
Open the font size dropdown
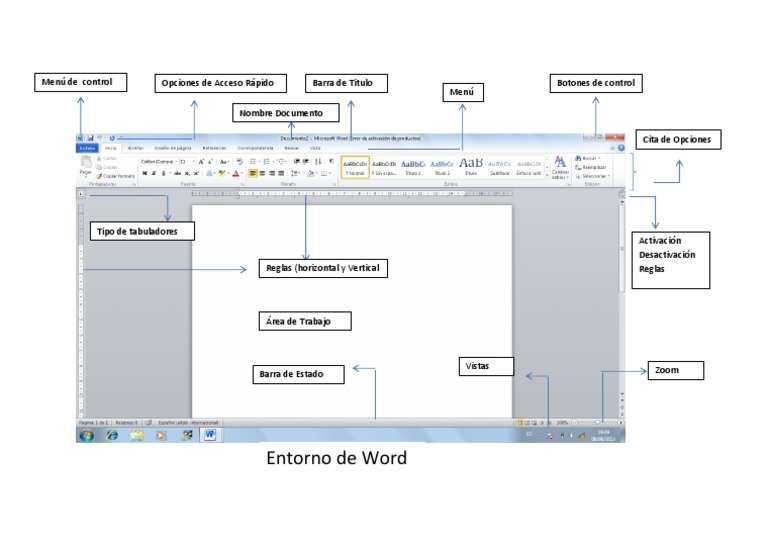(187, 161)
